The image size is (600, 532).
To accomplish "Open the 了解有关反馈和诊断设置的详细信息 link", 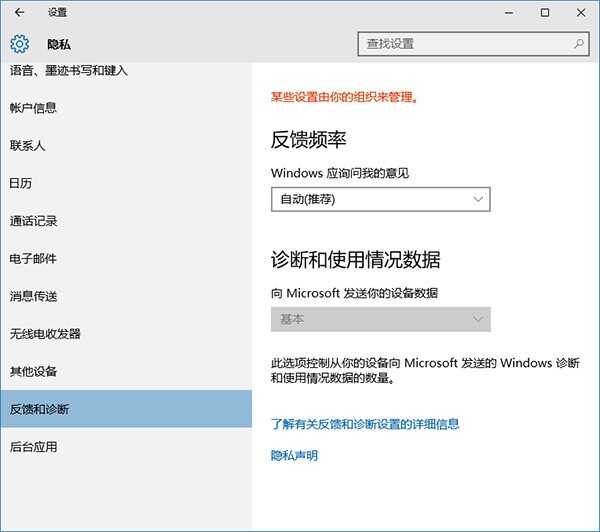I will click(365, 424).
